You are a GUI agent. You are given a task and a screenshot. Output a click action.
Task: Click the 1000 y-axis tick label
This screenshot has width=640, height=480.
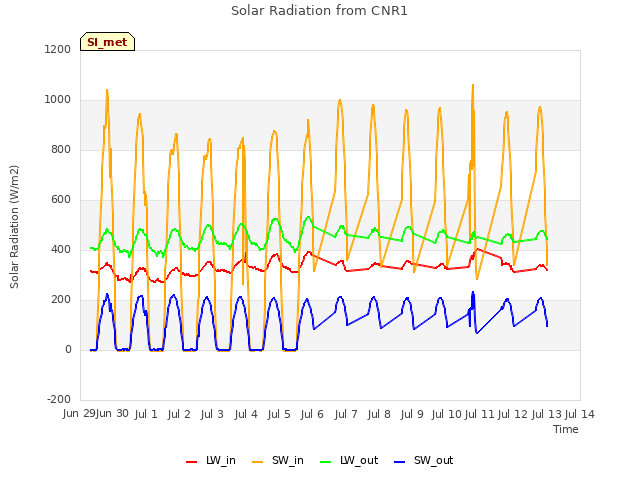coord(58,100)
